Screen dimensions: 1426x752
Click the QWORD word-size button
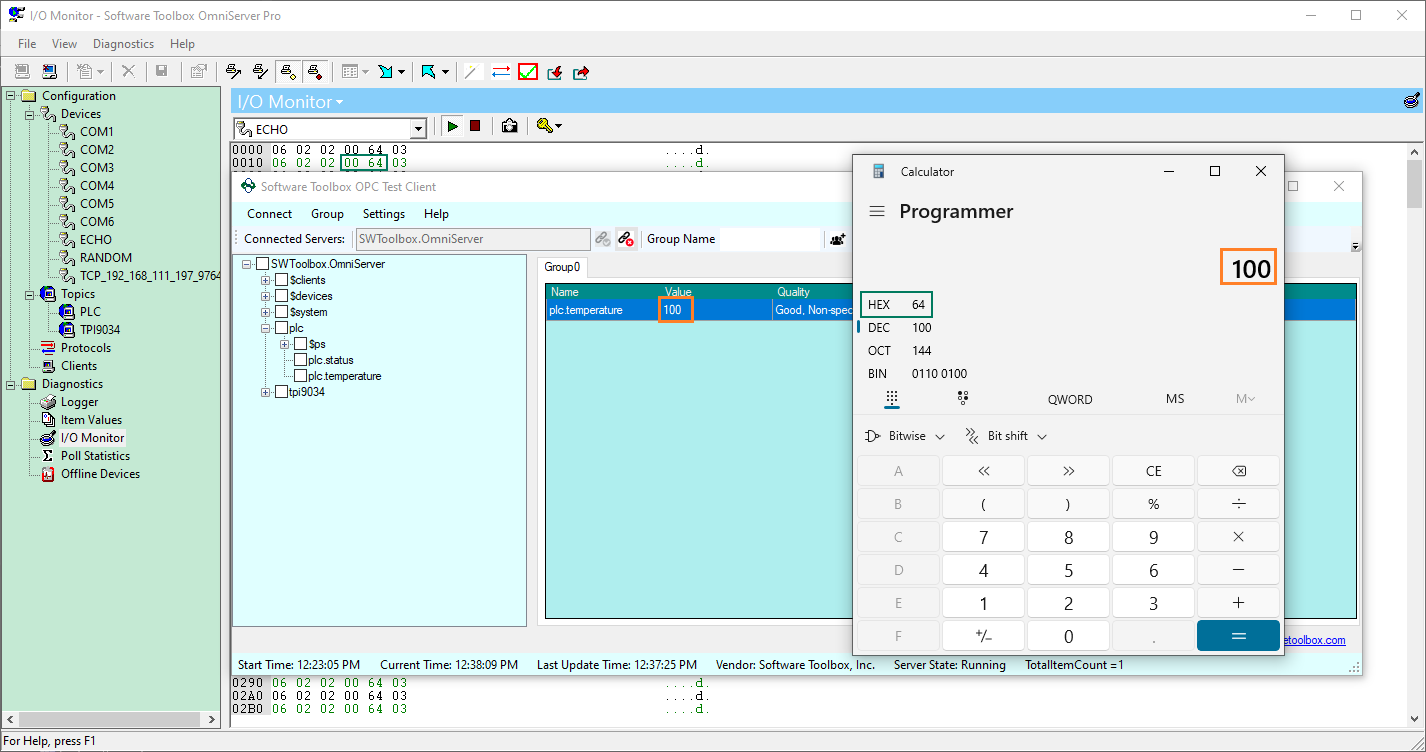(1069, 399)
